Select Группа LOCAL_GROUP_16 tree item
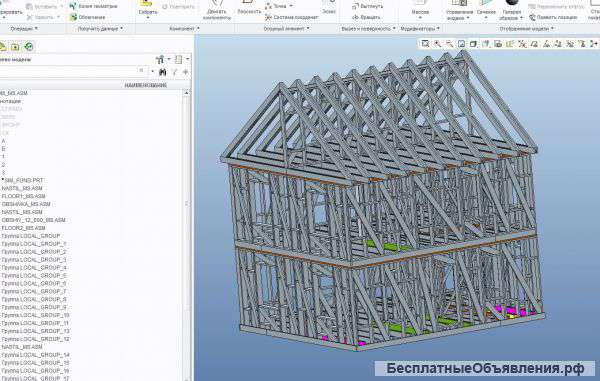 pos(35,371)
